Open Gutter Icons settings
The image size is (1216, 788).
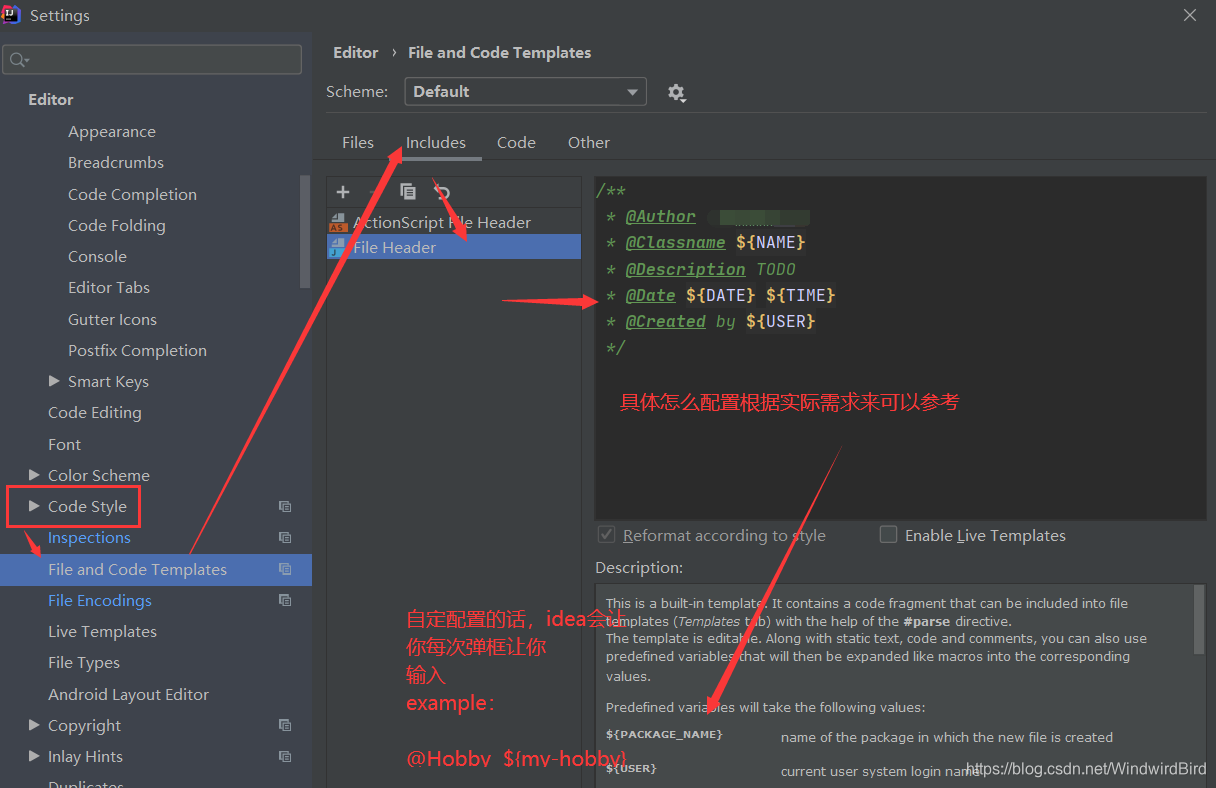tap(112, 319)
